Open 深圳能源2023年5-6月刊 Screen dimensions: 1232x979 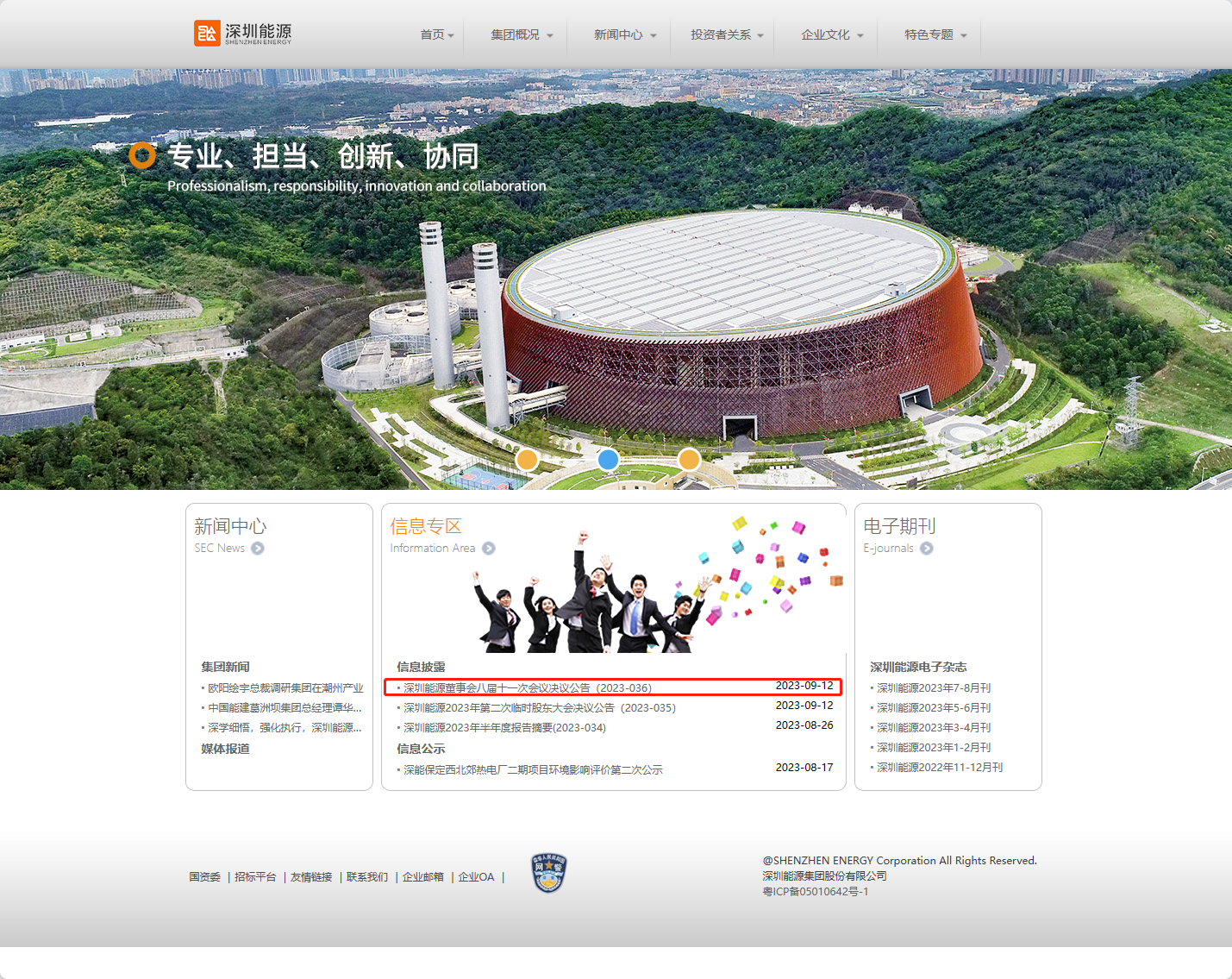pos(934,708)
